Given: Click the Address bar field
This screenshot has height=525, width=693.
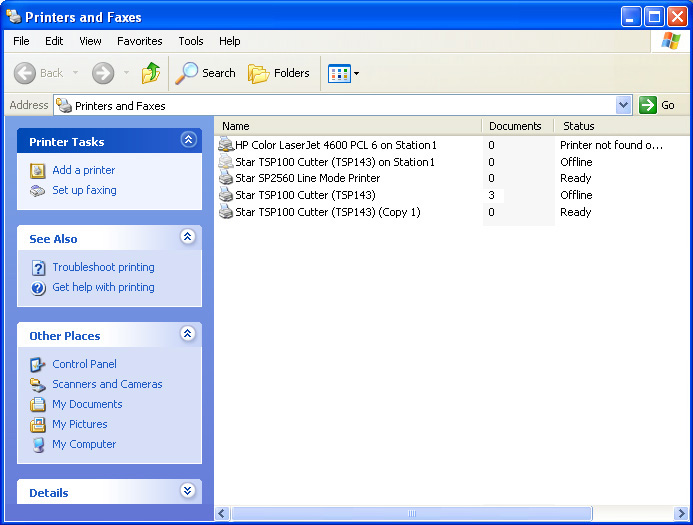Looking at the screenshot, I should 343,106.
